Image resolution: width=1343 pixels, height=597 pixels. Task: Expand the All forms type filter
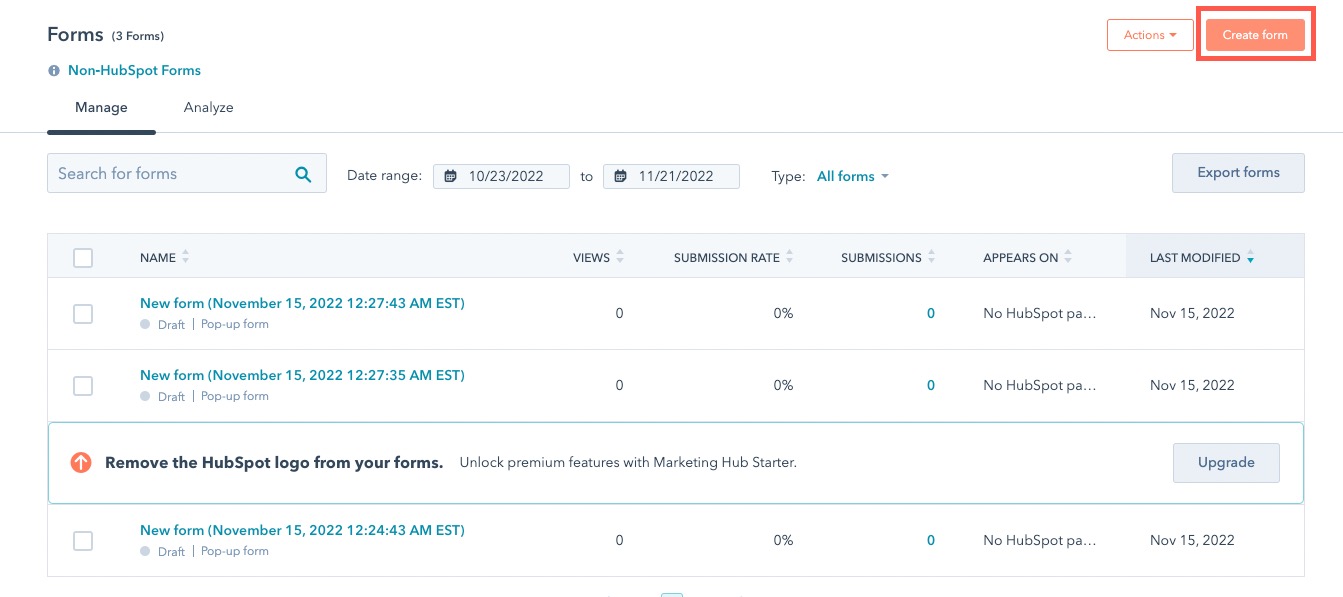pyautogui.click(x=852, y=176)
